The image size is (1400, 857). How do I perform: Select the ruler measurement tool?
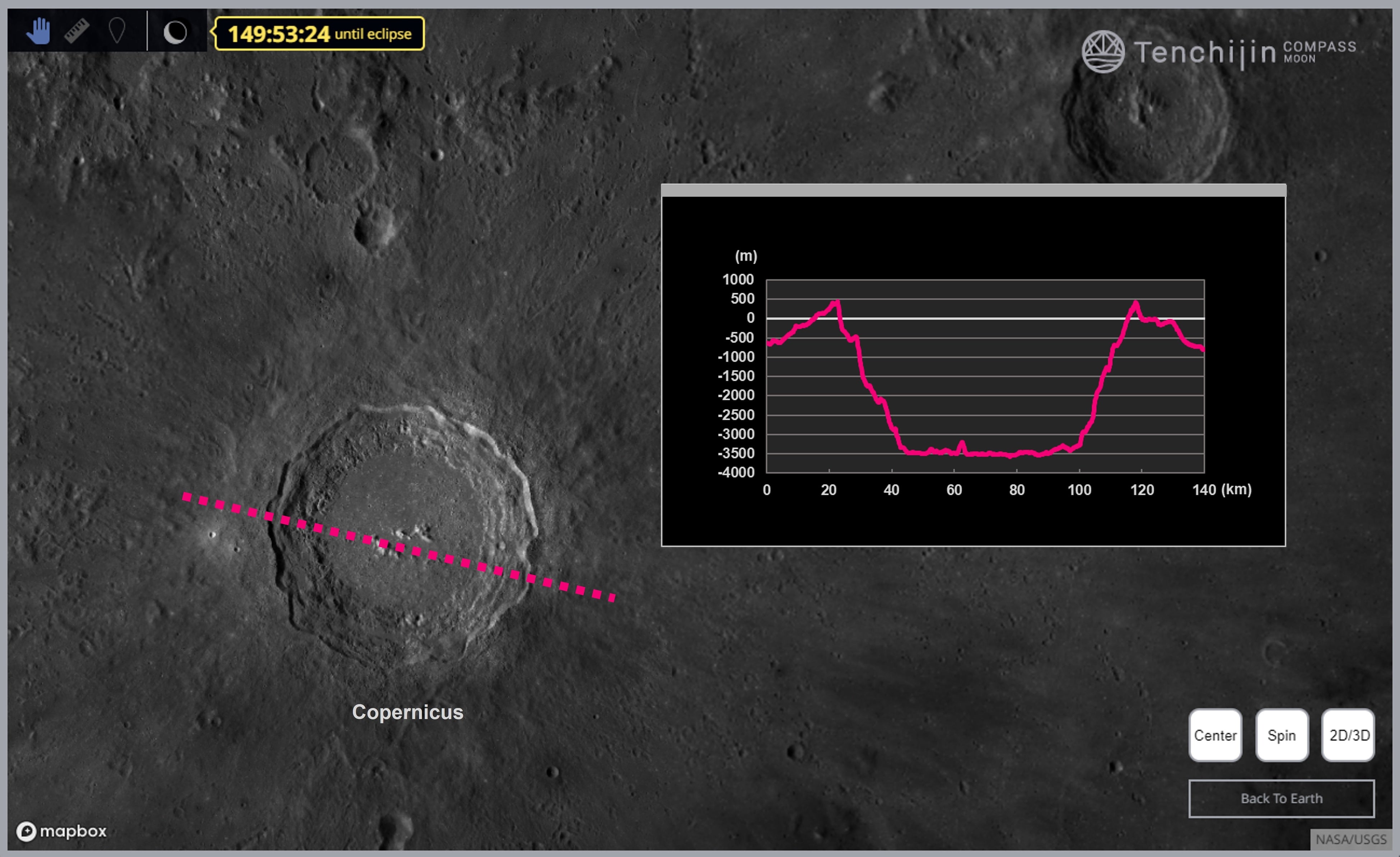[x=77, y=31]
